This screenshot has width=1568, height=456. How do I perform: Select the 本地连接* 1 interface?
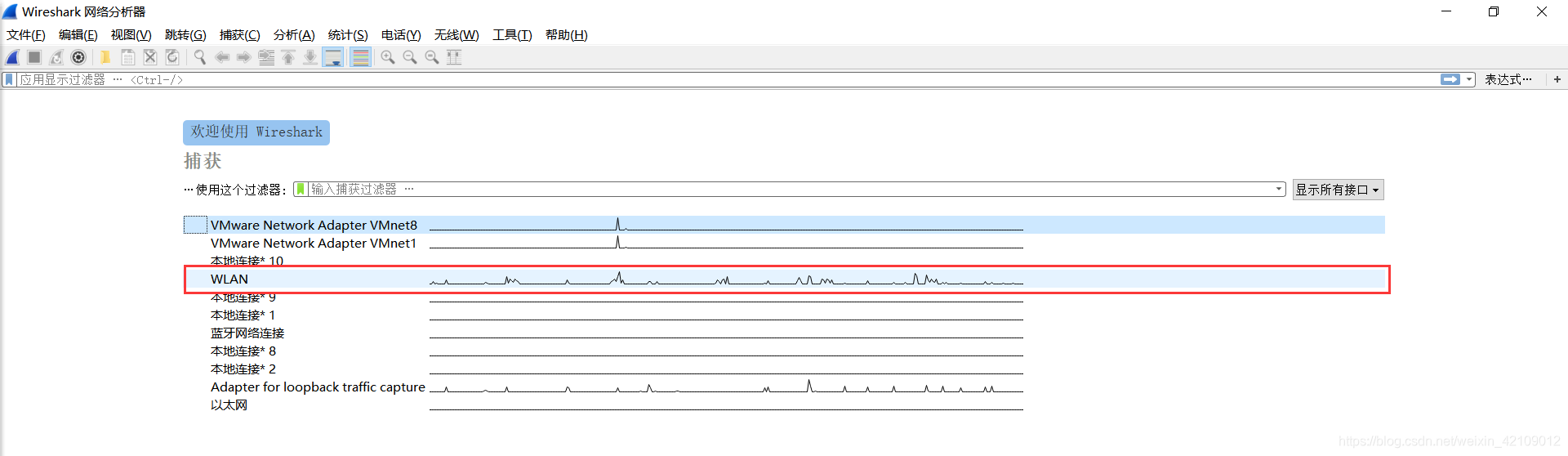tap(784, 315)
